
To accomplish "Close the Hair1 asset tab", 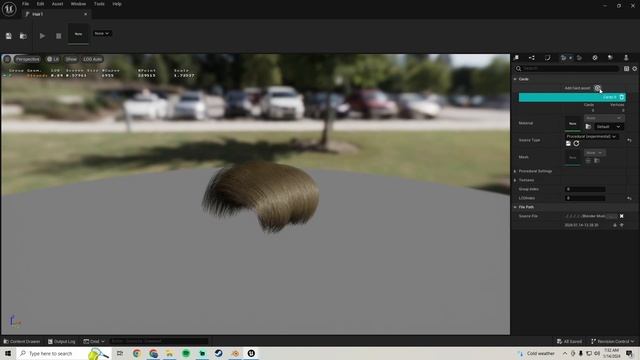I will click(x=85, y=14).
